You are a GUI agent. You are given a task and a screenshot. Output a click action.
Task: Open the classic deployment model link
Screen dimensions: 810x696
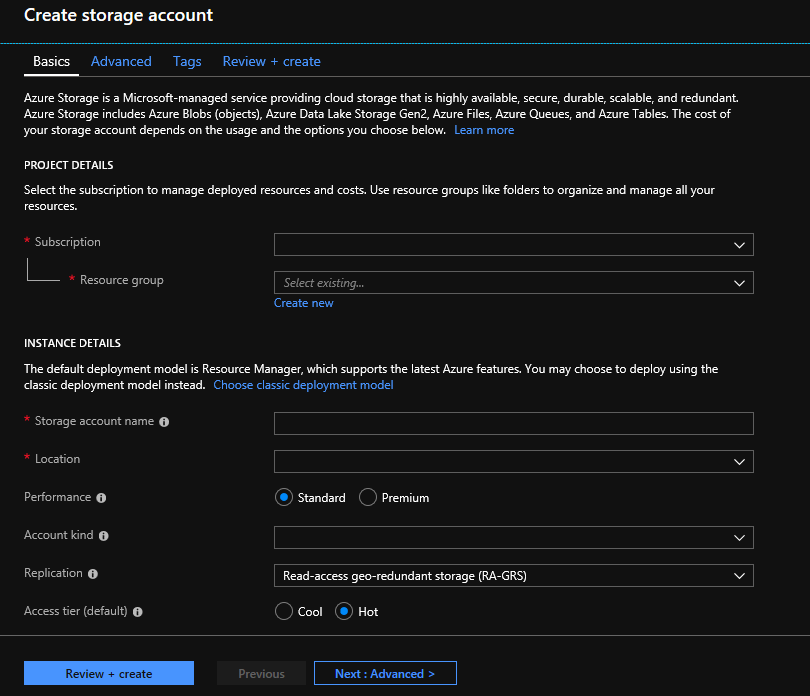click(x=303, y=384)
